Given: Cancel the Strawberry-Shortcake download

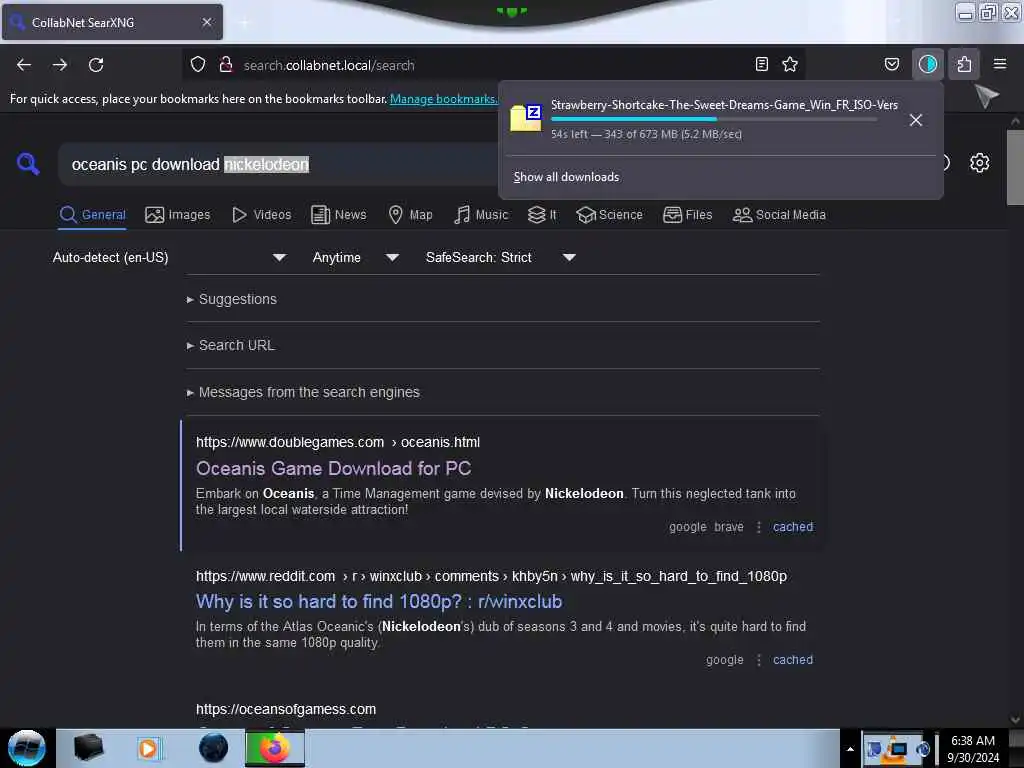Looking at the screenshot, I should [x=916, y=120].
